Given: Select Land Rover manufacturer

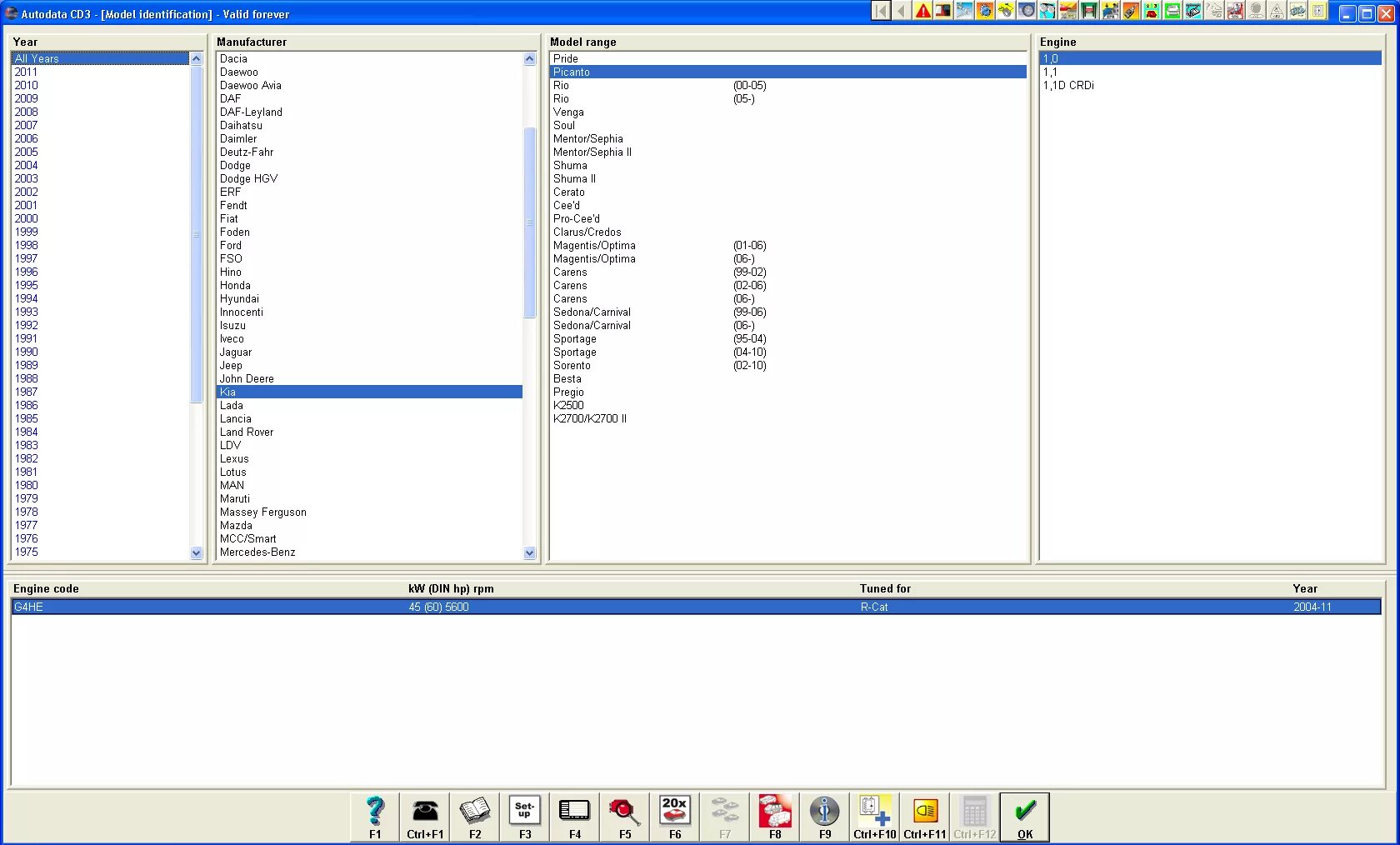Looking at the screenshot, I should click(x=369, y=432).
